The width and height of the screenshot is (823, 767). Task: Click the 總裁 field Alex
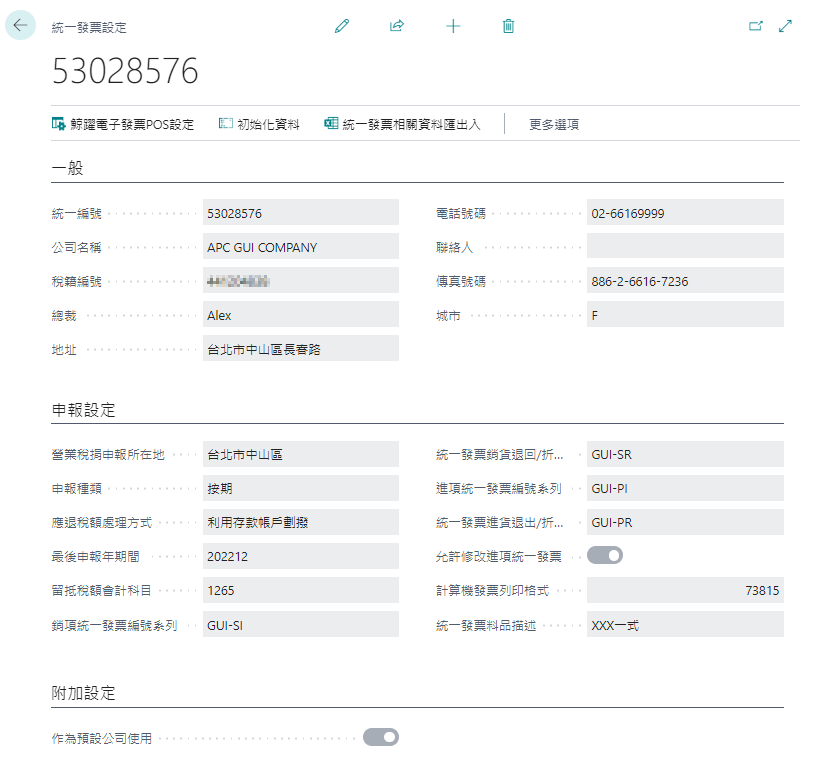point(301,315)
